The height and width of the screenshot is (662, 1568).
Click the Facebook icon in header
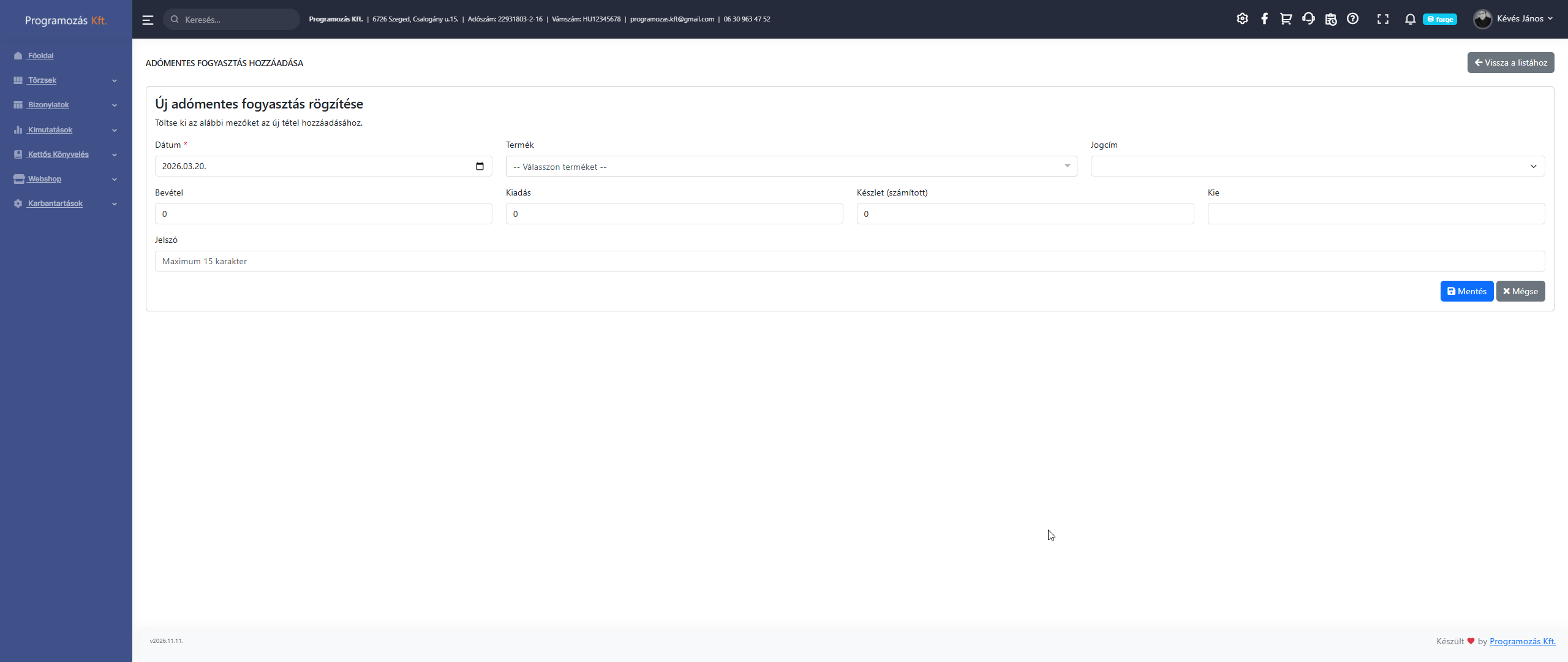tap(1264, 19)
